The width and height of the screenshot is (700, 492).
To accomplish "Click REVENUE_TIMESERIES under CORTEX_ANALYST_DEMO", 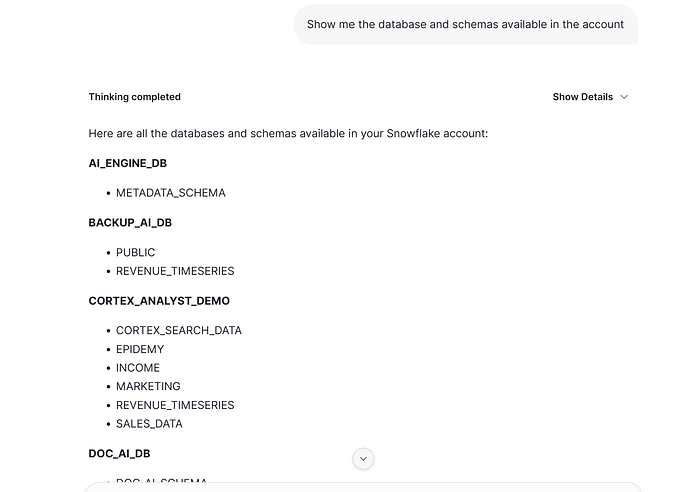I will pos(174,405).
